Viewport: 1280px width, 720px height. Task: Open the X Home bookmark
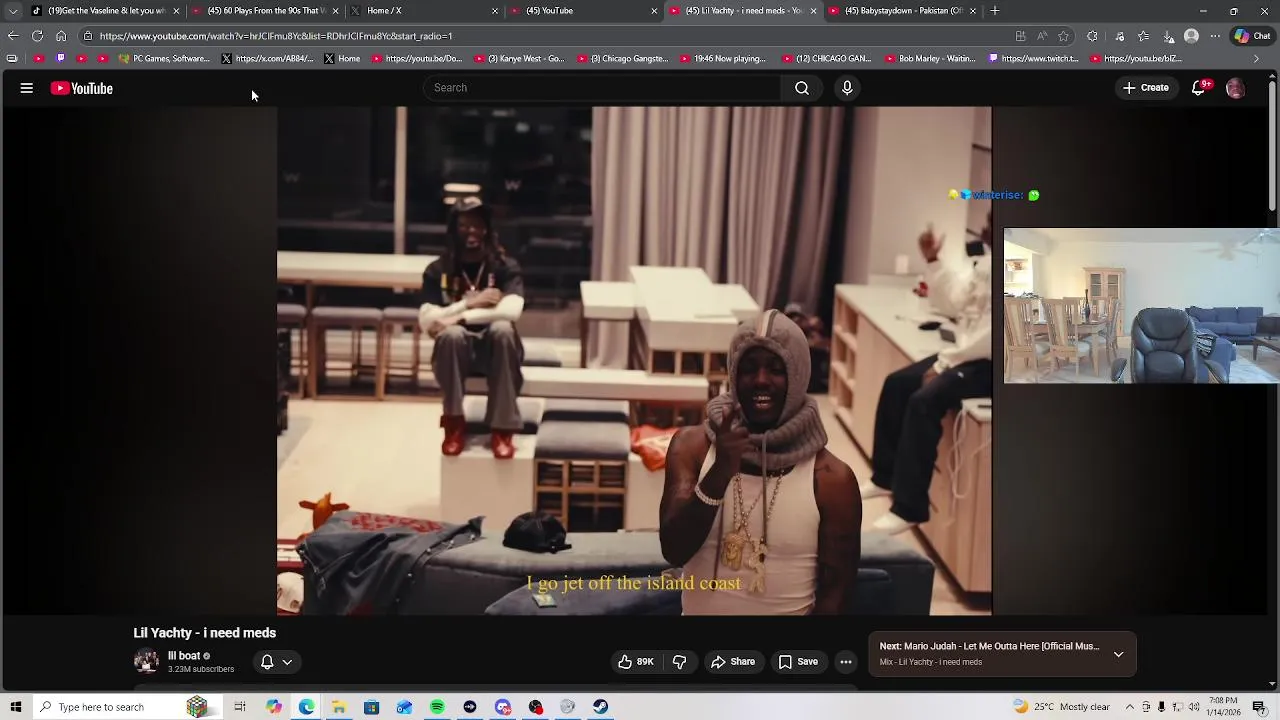click(341, 58)
